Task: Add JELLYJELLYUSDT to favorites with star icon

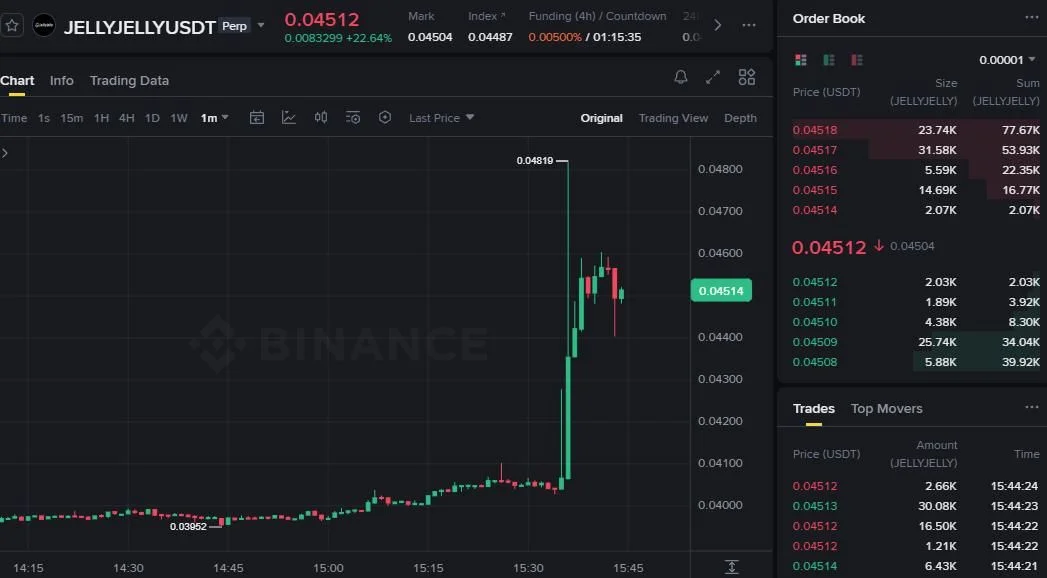Action: pyautogui.click(x=12, y=26)
